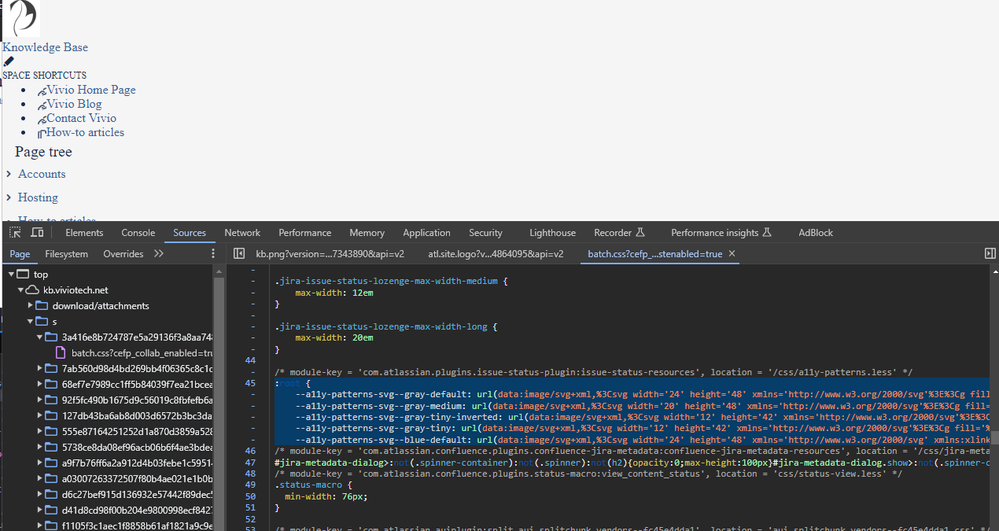This screenshot has height=531, width=999.
Task: Click the pencil edit icon under Knowledge Base
Action: [x=9, y=62]
